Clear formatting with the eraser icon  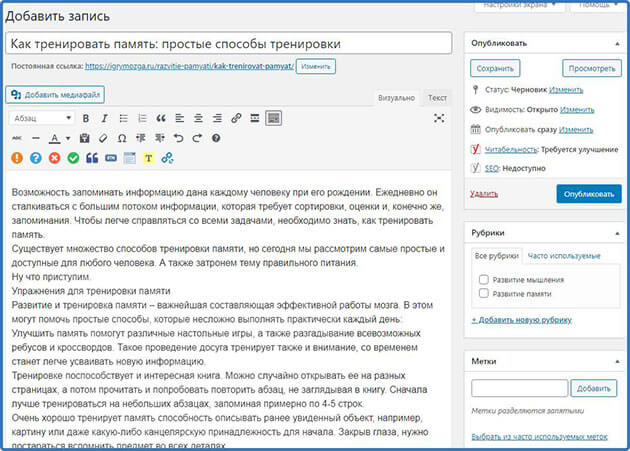[x=103, y=138]
